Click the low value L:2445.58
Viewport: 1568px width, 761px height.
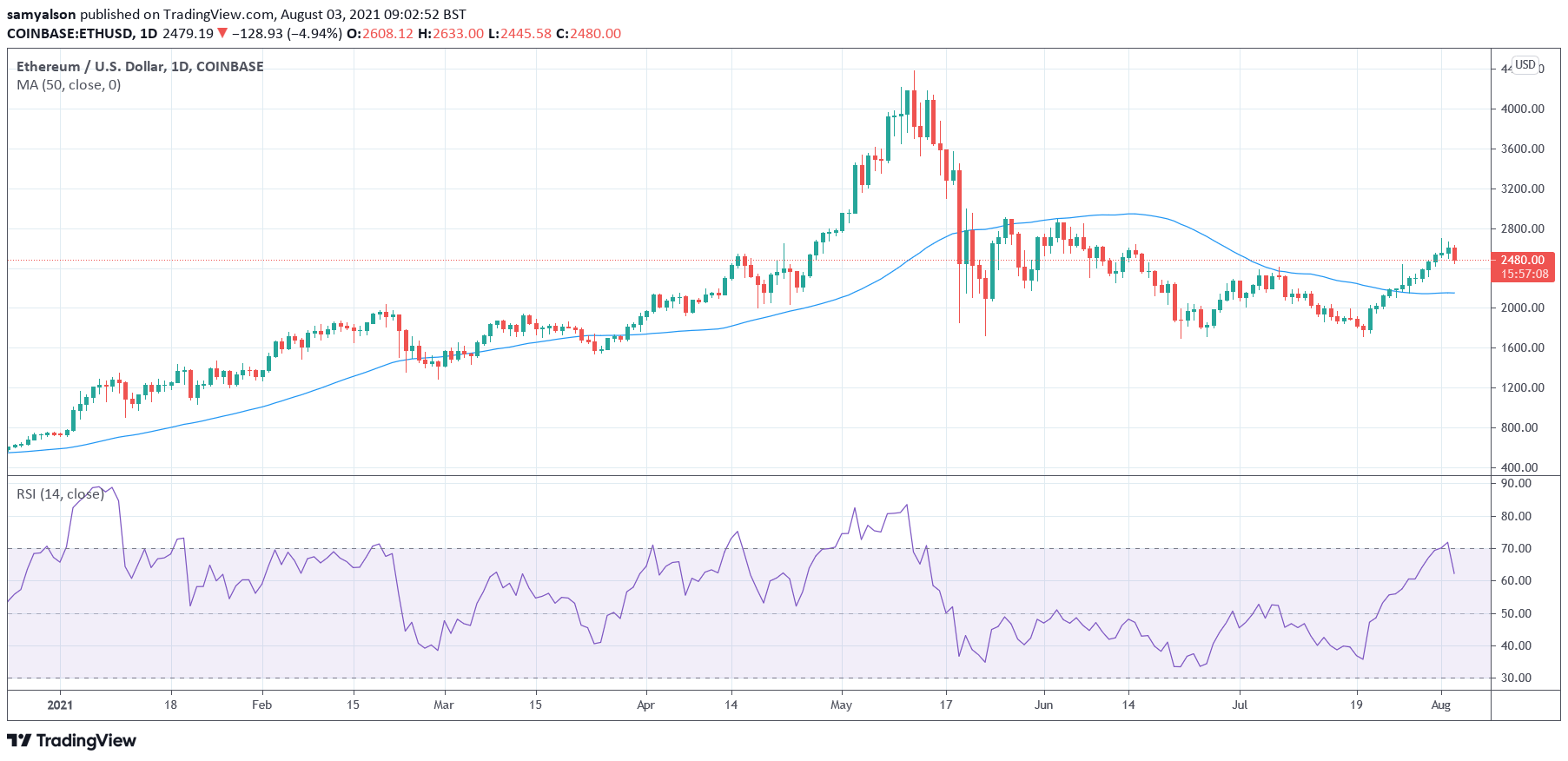519,34
